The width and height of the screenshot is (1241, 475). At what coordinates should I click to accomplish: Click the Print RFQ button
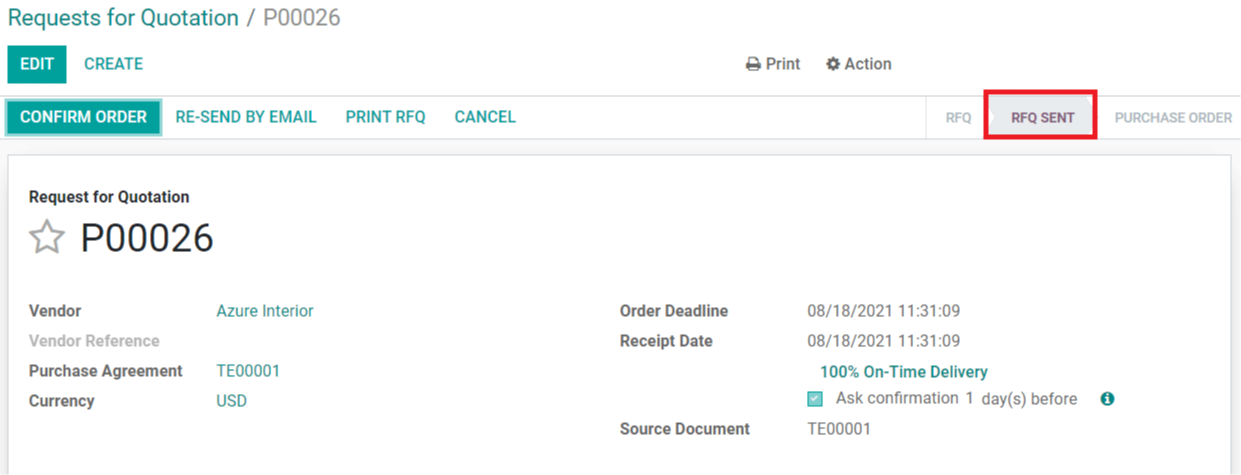[x=385, y=117]
